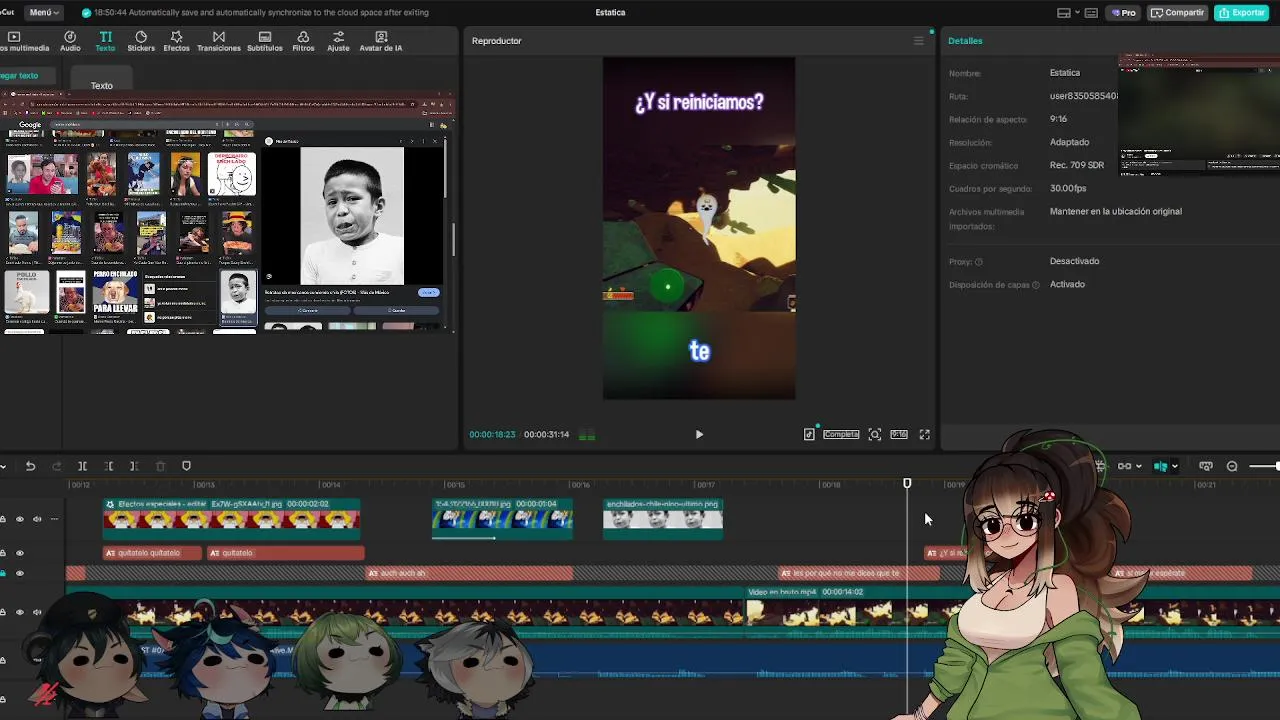Mute the top image track audio
Viewport: 1280px width, 720px height.
click(x=37, y=519)
